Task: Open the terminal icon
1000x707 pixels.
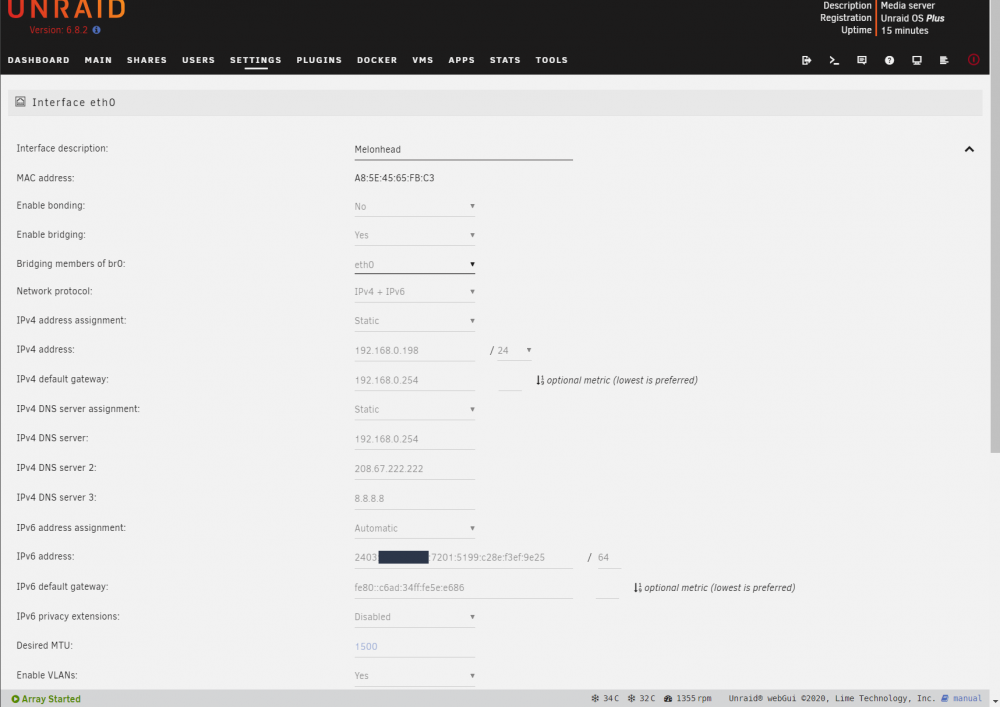Action: [x=834, y=60]
